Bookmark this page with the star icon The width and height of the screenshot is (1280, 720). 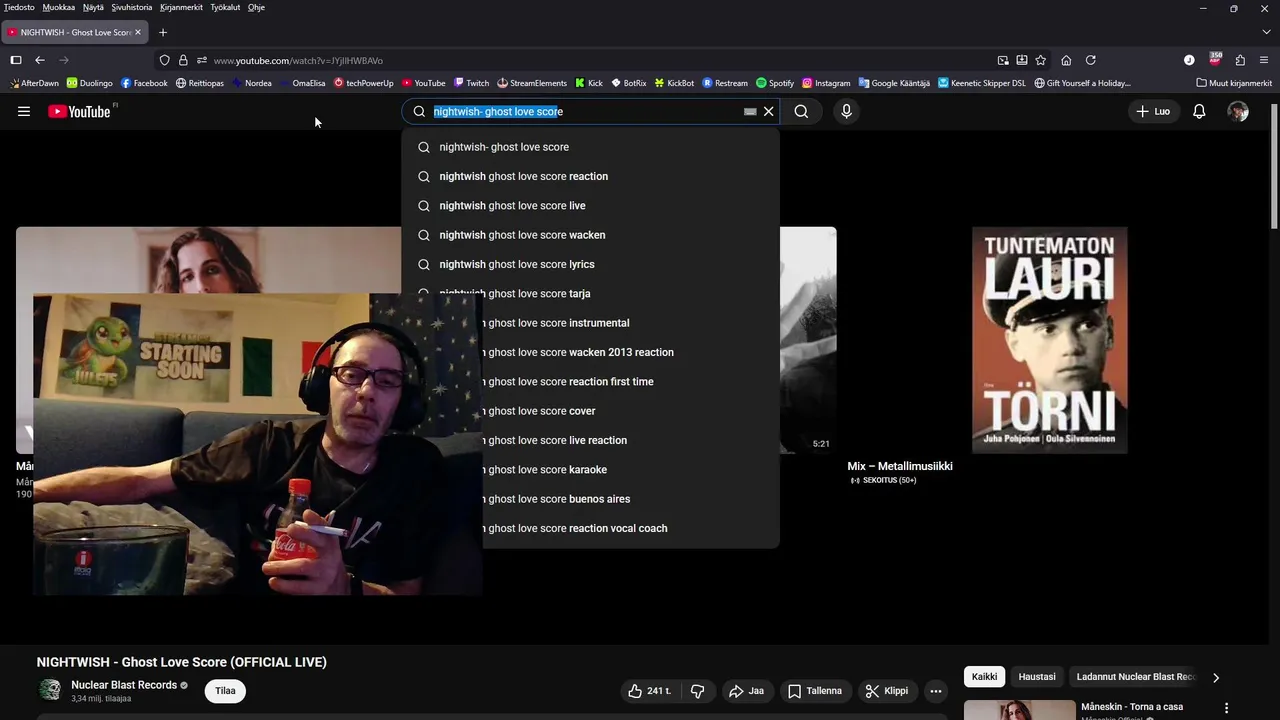(x=1040, y=60)
